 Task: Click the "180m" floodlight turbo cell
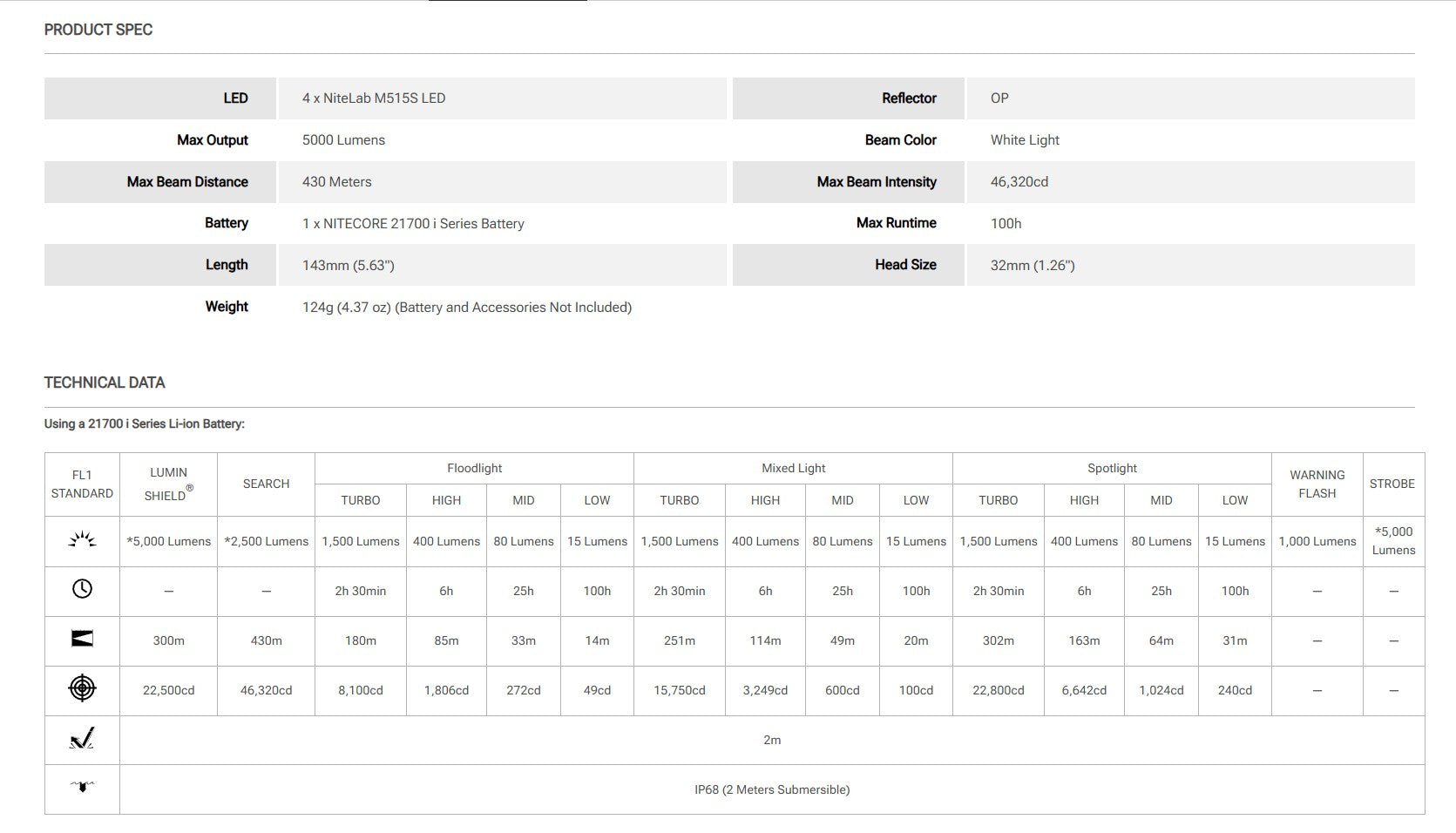[x=360, y=640]
